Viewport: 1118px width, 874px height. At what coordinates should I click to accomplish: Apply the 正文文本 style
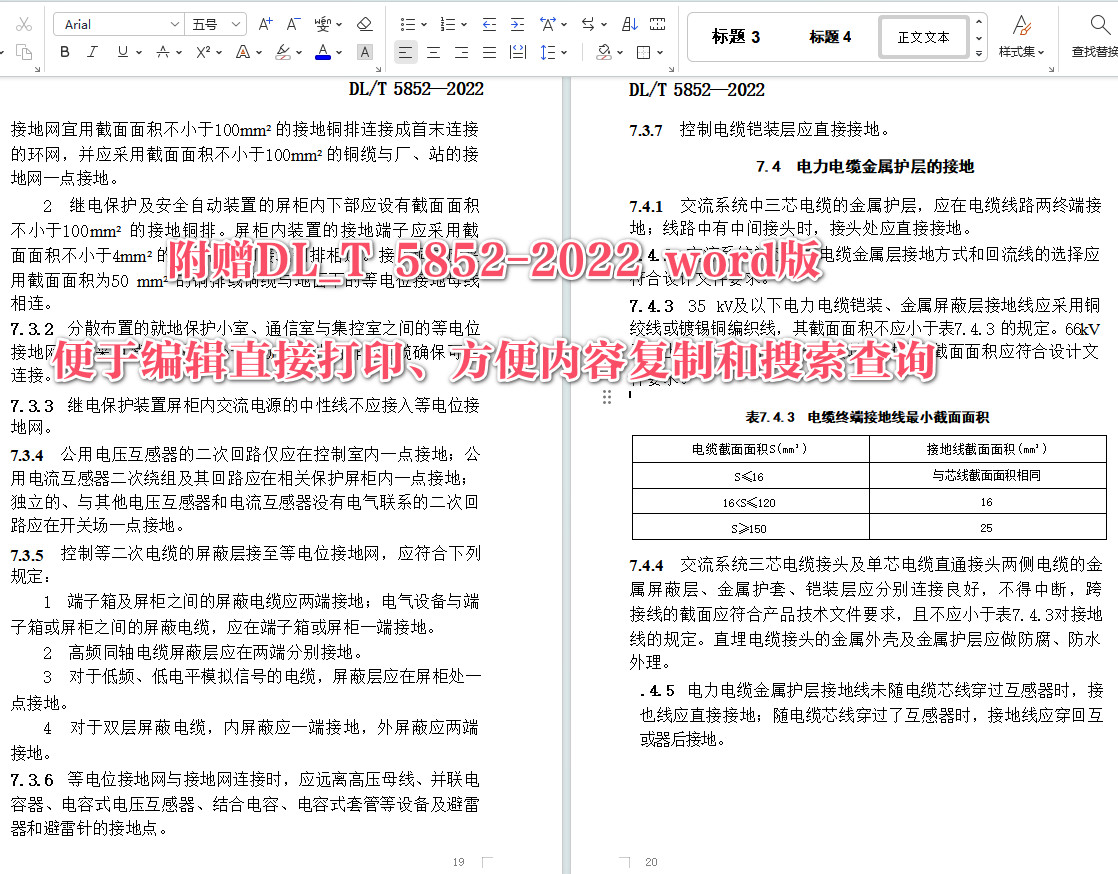tap(922, 36)
